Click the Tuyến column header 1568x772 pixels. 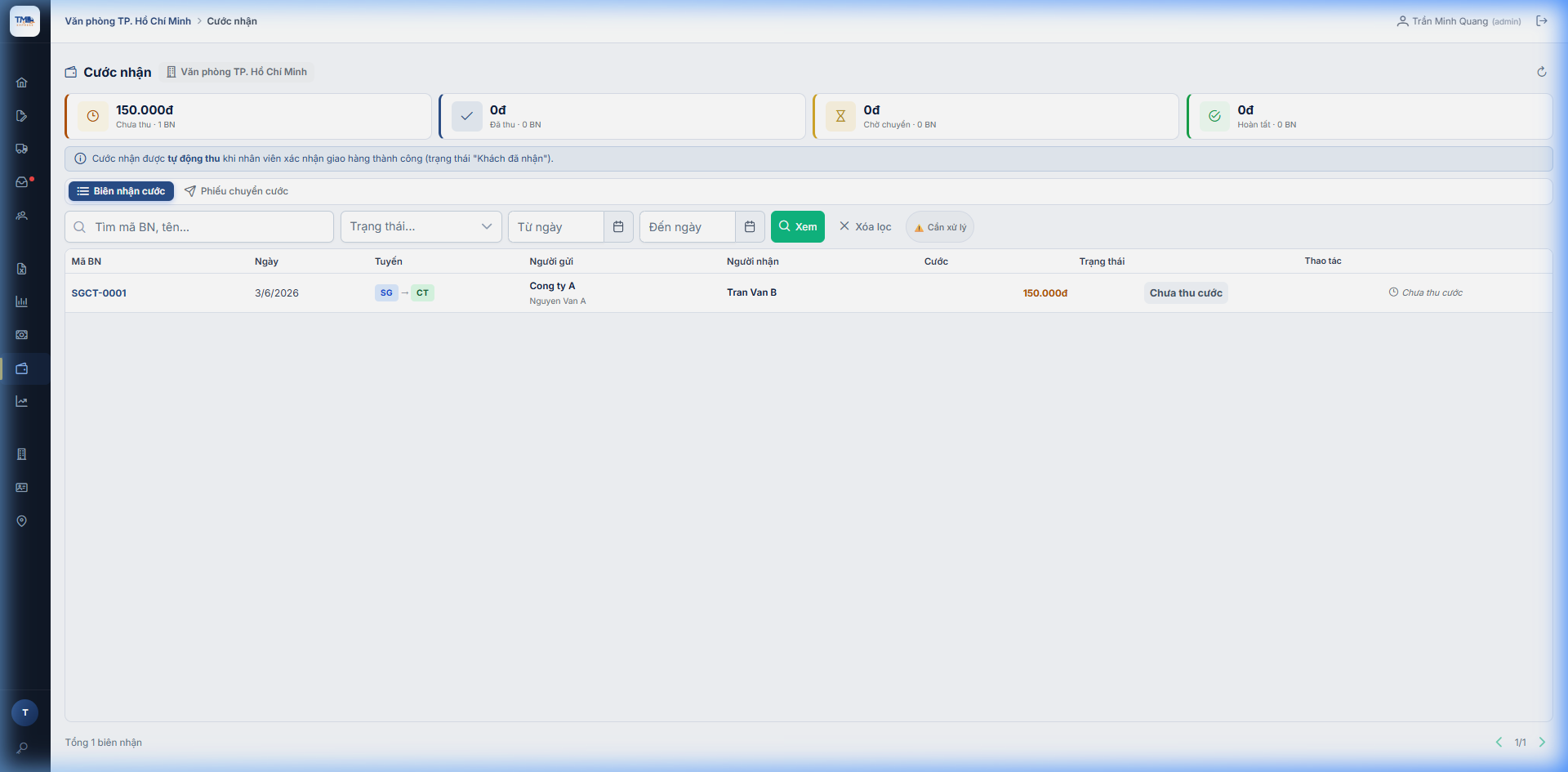[x=389, y=261]
